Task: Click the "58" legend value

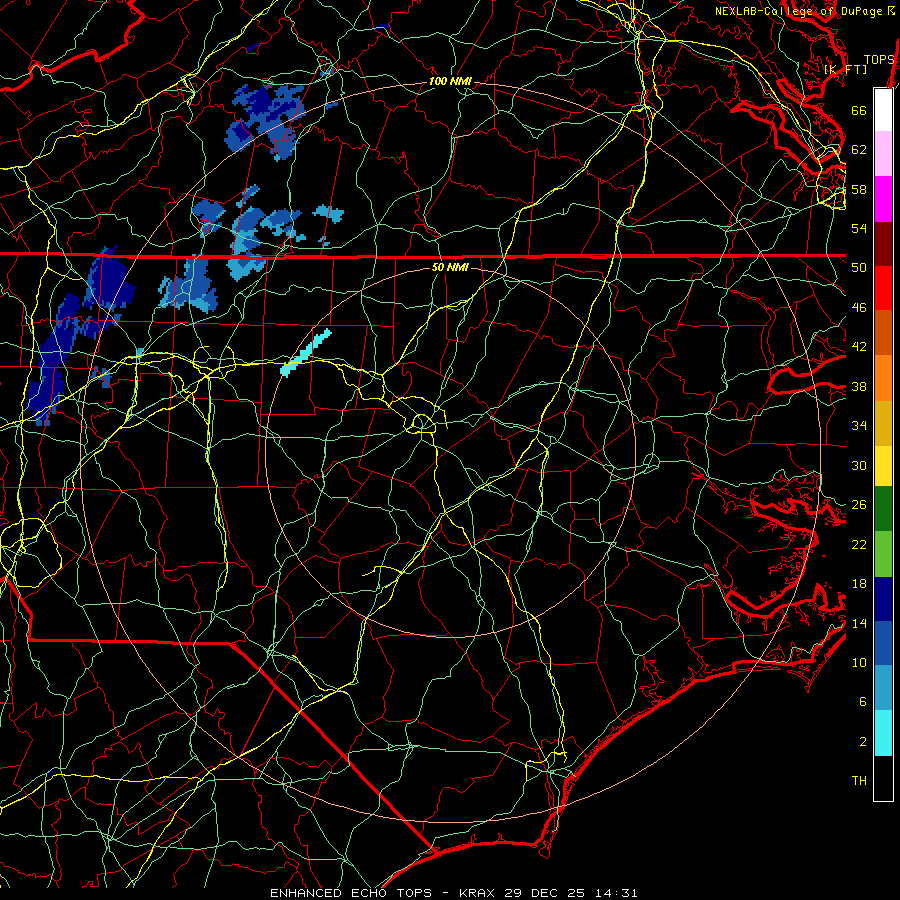Action: (859, 189)
